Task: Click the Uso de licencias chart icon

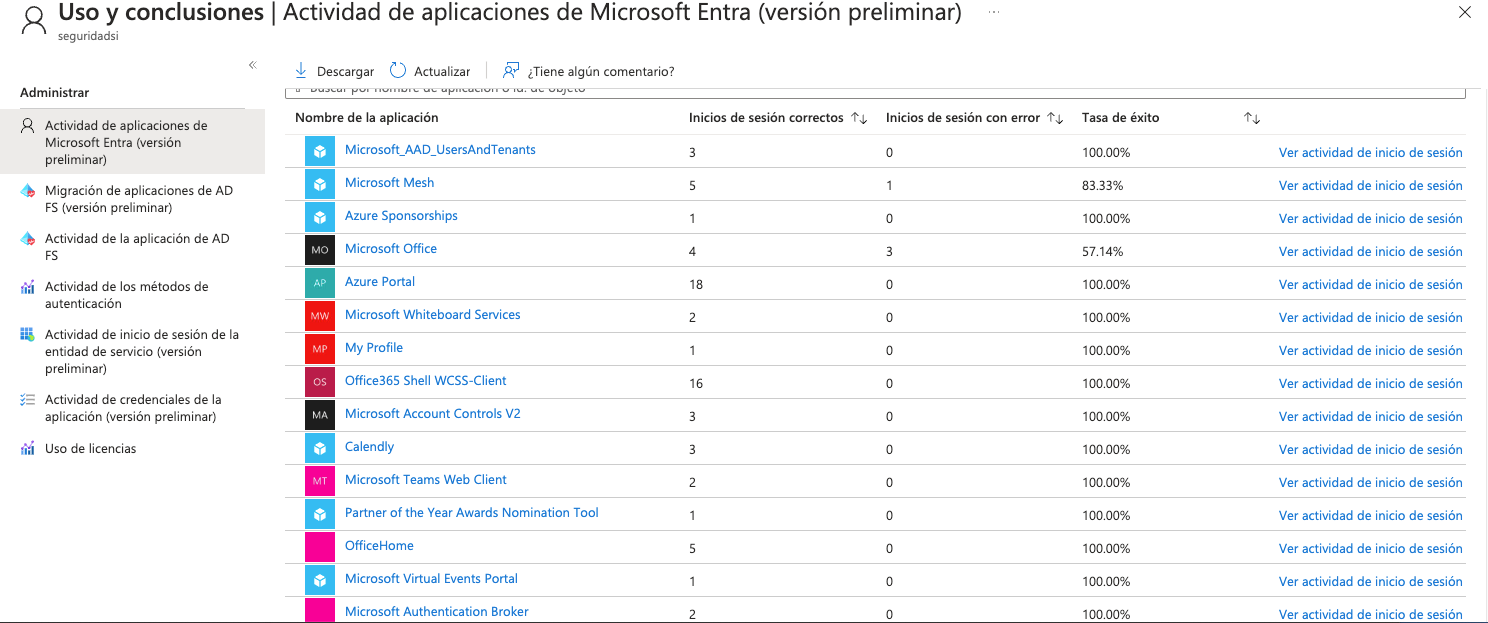Action: pyautogui.click(x=28, y=449)
